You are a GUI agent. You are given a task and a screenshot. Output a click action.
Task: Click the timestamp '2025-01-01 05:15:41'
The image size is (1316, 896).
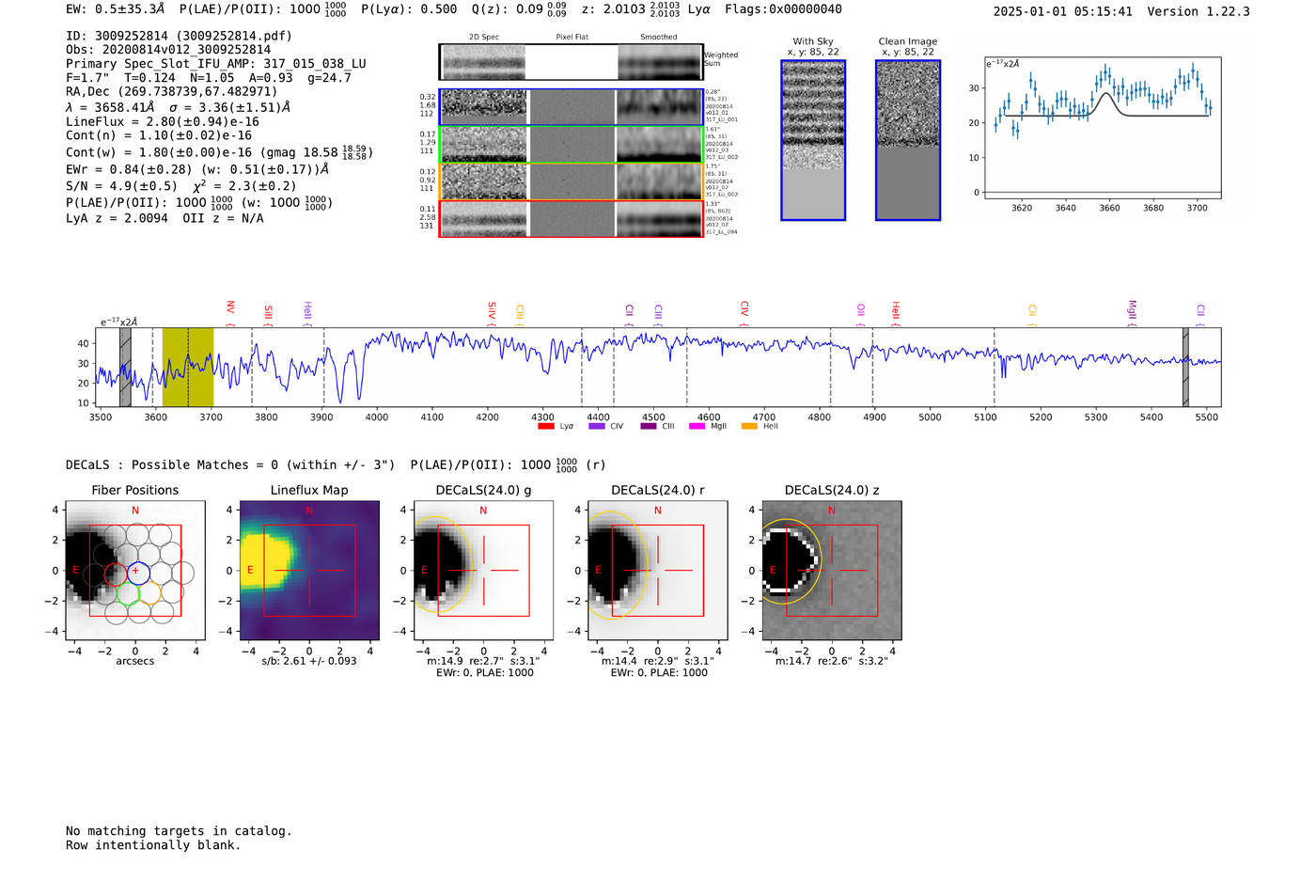click(x=1062, y=12)
